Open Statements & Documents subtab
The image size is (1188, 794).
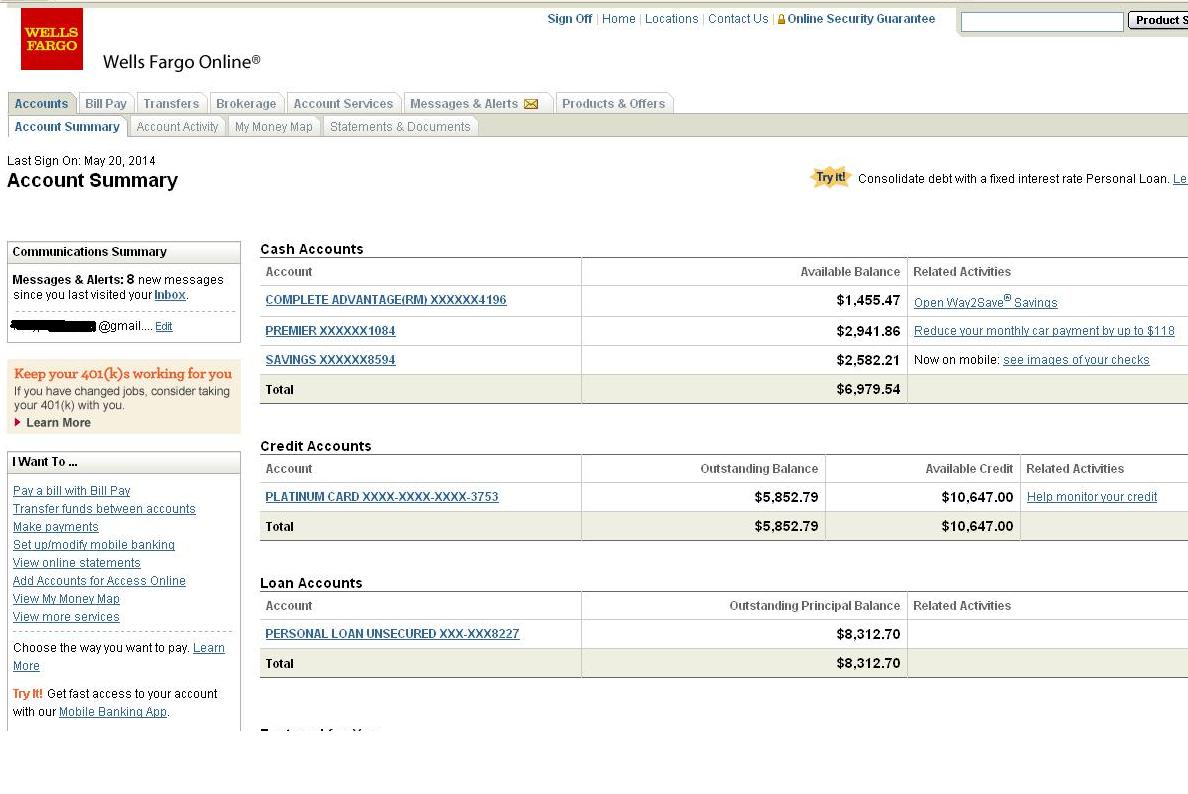[x=400, y=127]
